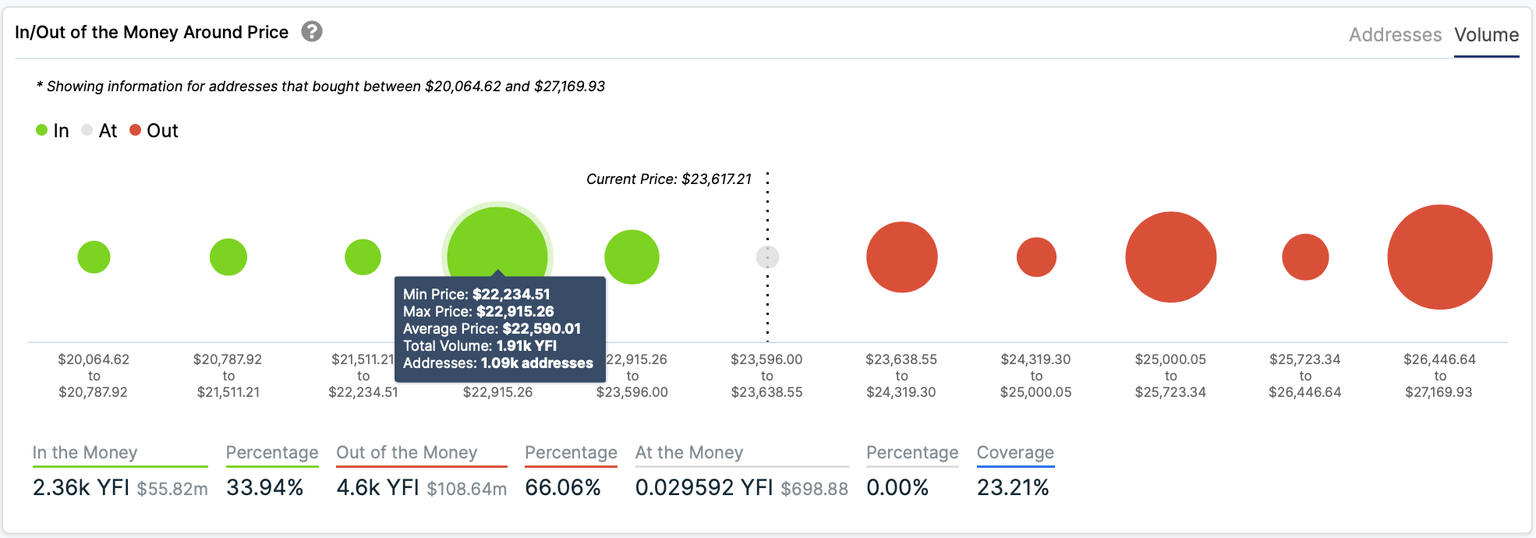1536x538 pixels.
Task: Click the red bubble for $25,723.34 range
Action: click(x=1305, y=257)
